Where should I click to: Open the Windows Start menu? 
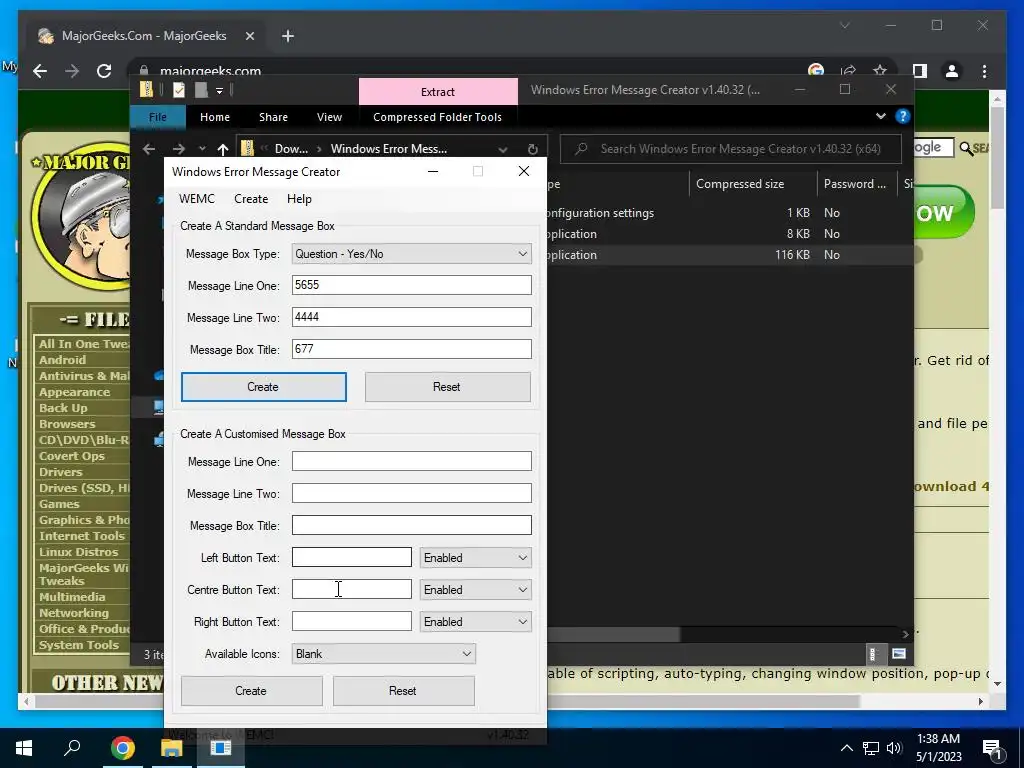pyautogui.click(x=24, y=748)
